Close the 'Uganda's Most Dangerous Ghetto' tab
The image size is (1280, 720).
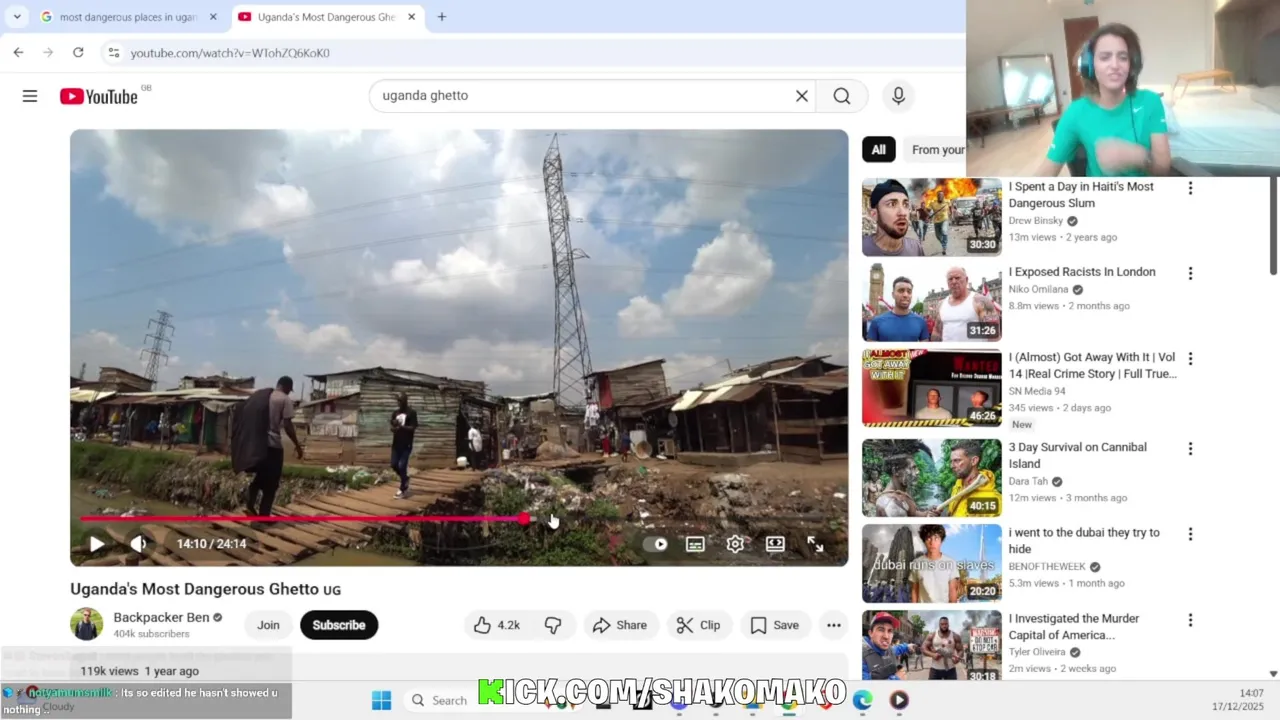point(410,17)
